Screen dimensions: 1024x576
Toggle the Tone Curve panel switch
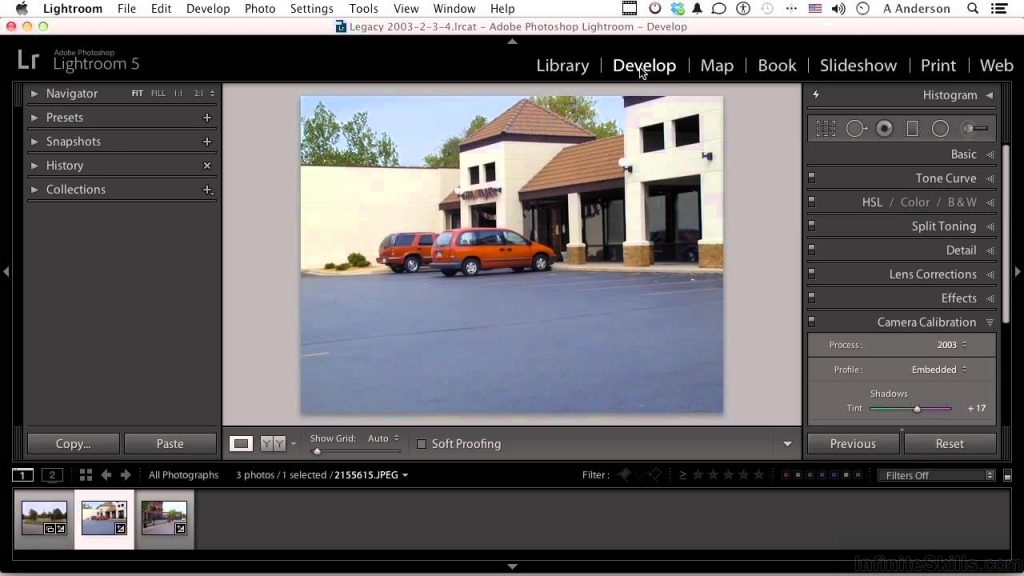click(812, 178)
